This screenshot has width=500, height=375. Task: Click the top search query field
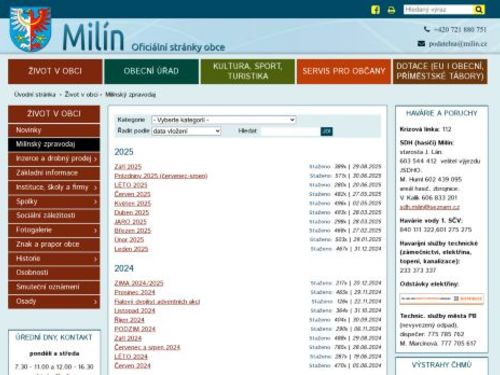click(x=438, y=10)
